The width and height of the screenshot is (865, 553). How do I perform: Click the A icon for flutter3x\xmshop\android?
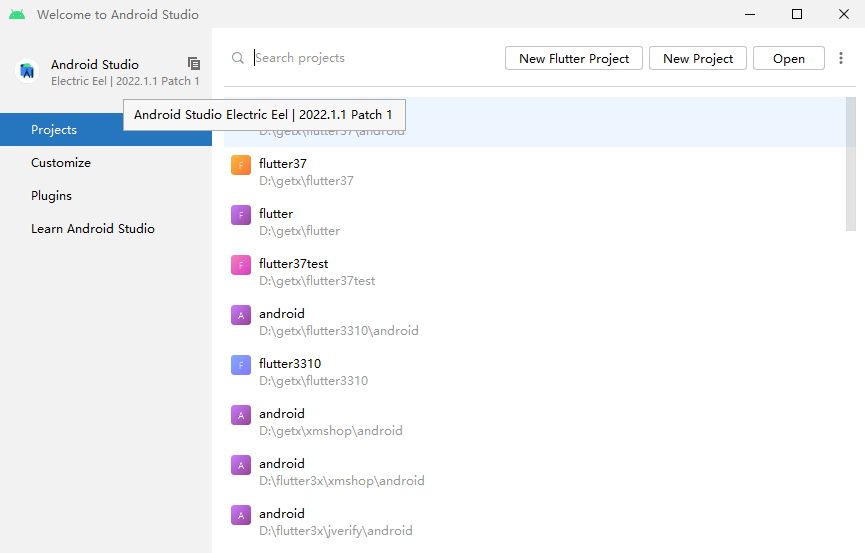(241, 465)
